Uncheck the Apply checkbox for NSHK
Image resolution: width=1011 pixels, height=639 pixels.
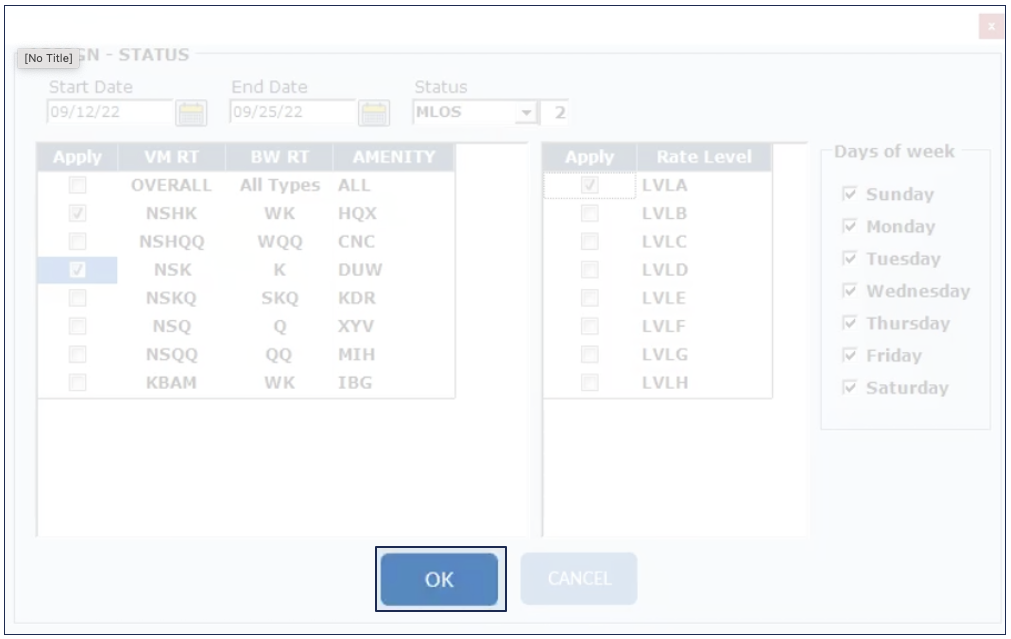click(77, 213)
